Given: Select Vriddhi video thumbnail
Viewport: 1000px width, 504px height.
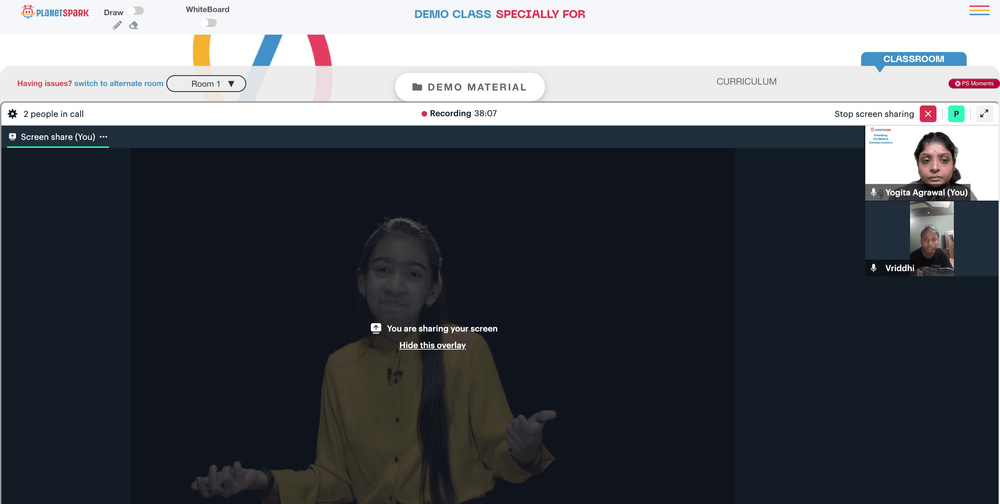Looking at the screenshot, I should (932, 239).
